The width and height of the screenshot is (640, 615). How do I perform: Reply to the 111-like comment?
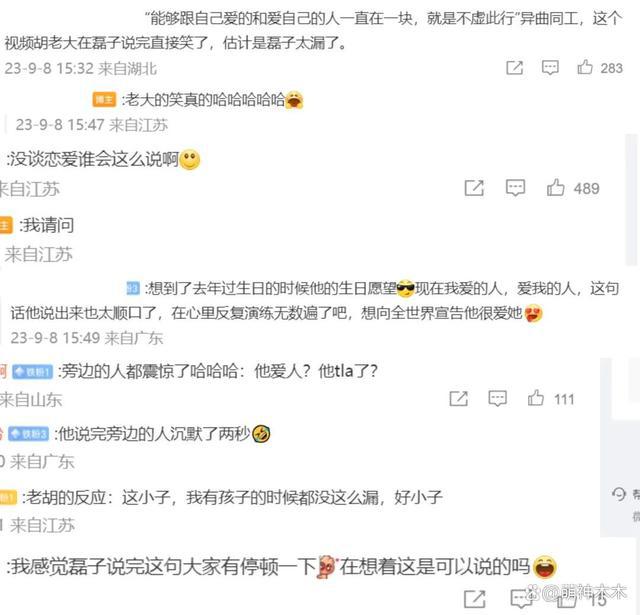pos(498,399)
